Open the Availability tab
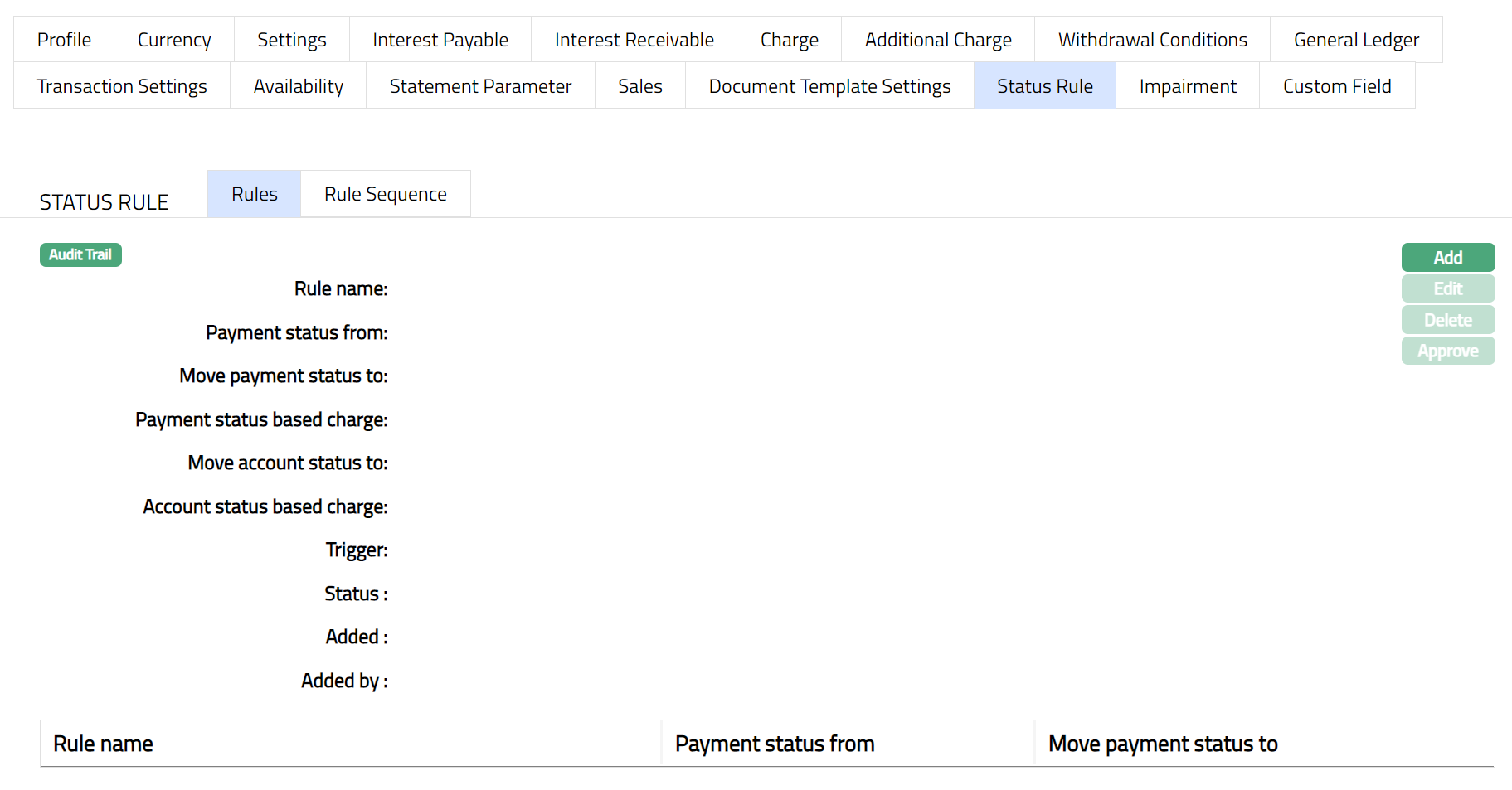The width and height of the screenshot is (1512, 790). pos(298,86)
